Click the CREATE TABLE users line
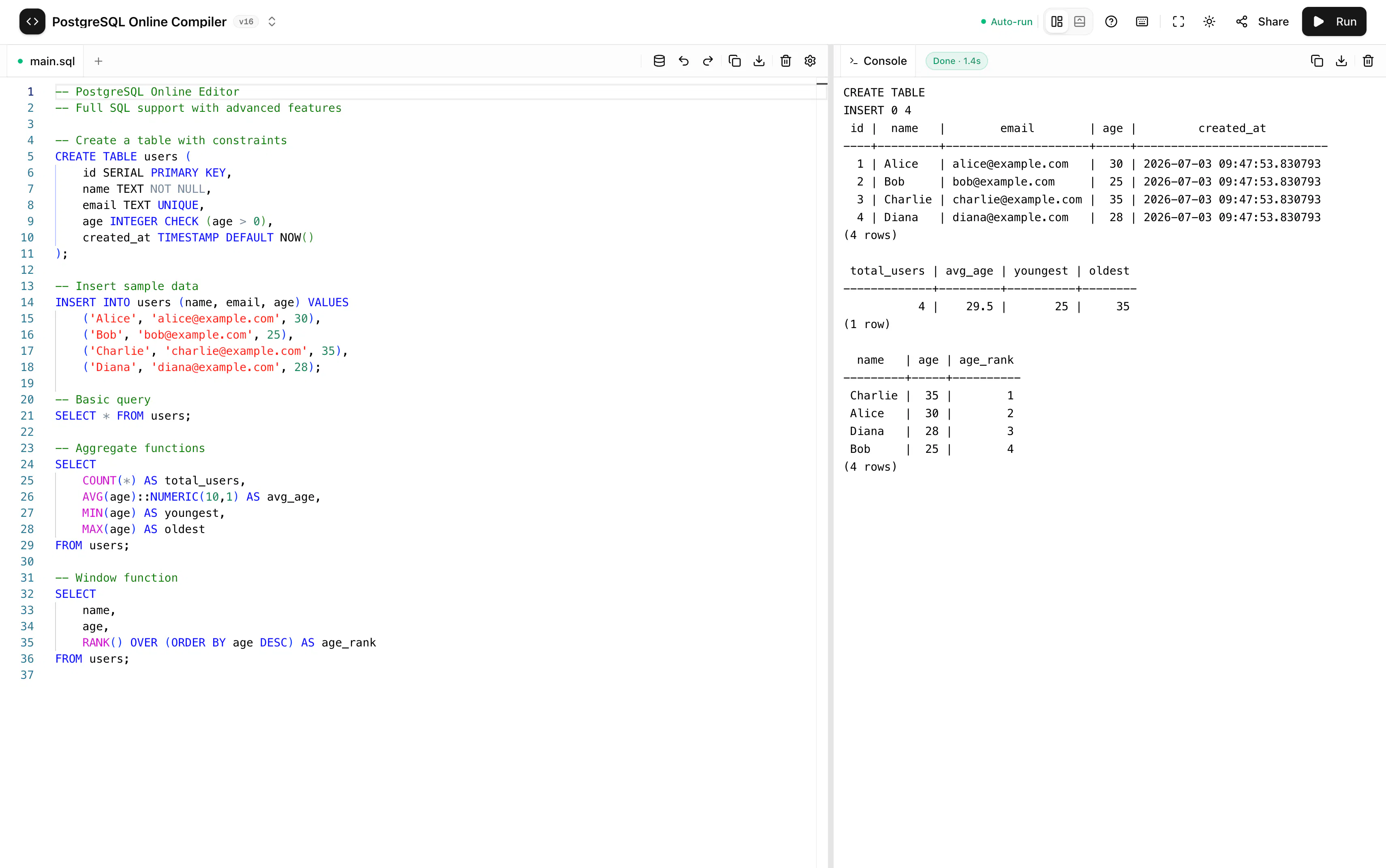Screen dimensions: 1386x868 point(123,157)
